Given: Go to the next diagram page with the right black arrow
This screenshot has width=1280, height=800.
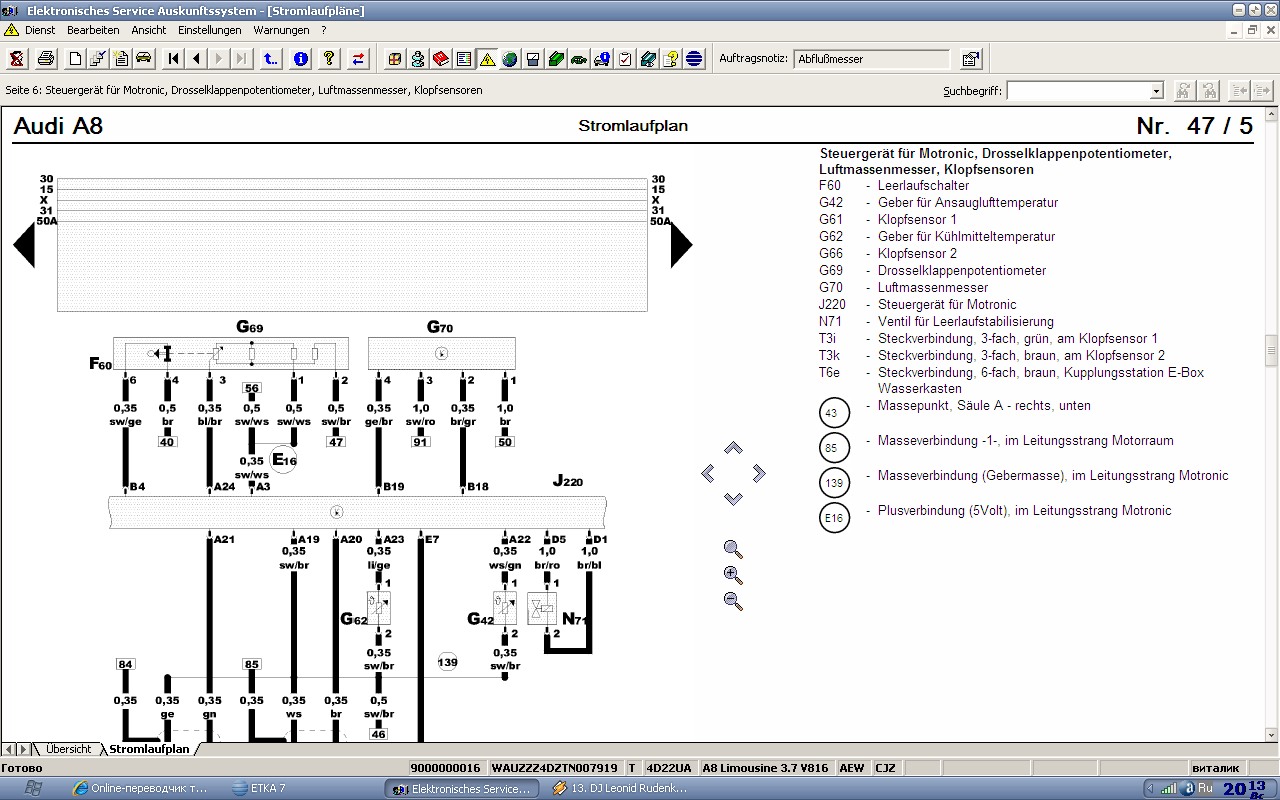Looking at the screenshot, I should point(680,245).
